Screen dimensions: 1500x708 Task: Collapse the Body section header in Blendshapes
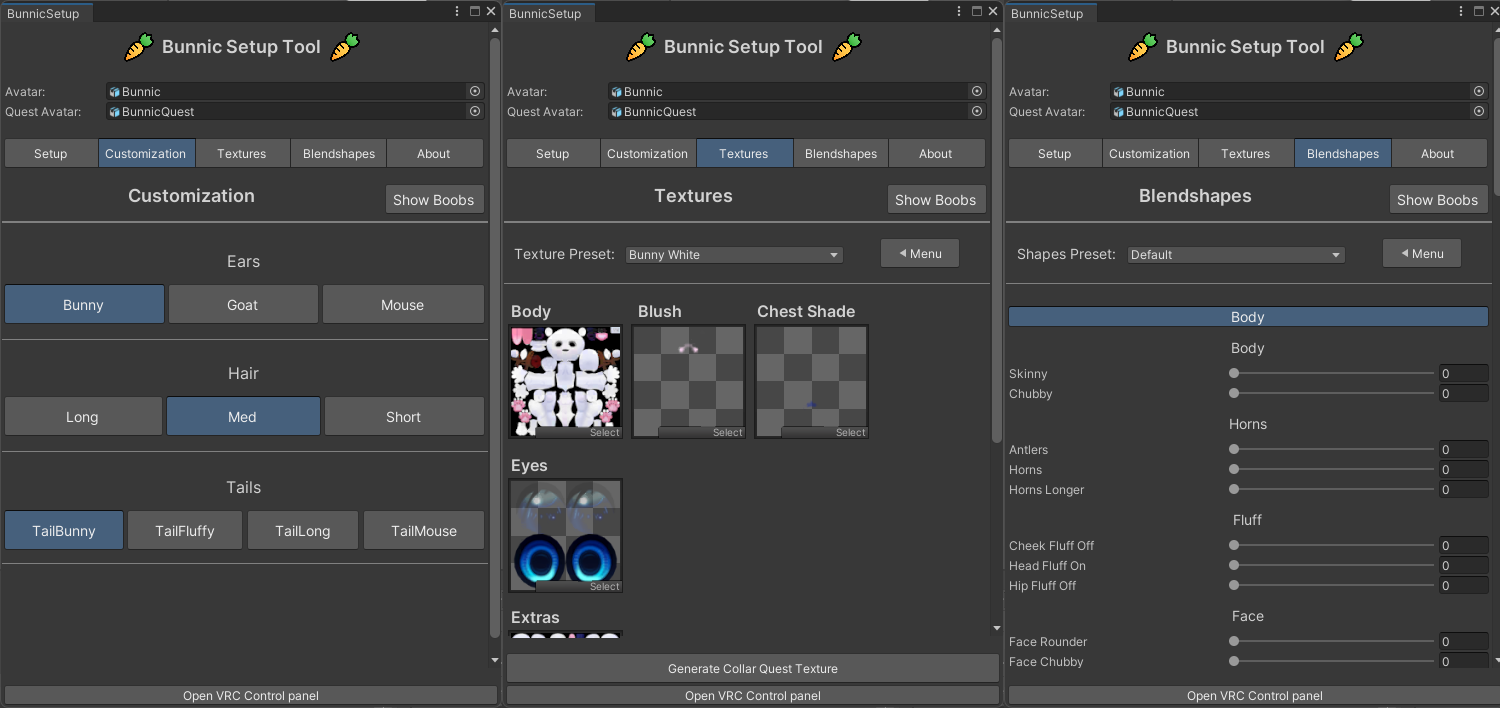1248,317
